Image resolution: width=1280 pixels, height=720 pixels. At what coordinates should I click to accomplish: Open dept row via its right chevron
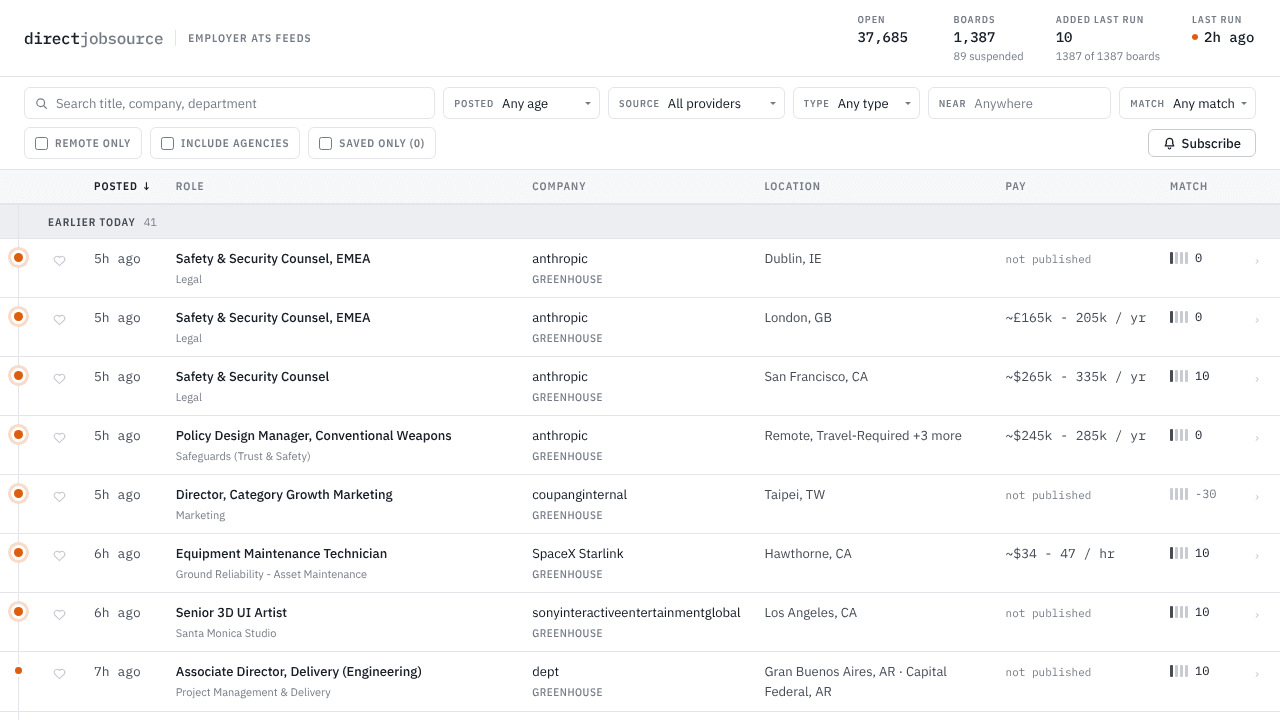point(1257,674)
